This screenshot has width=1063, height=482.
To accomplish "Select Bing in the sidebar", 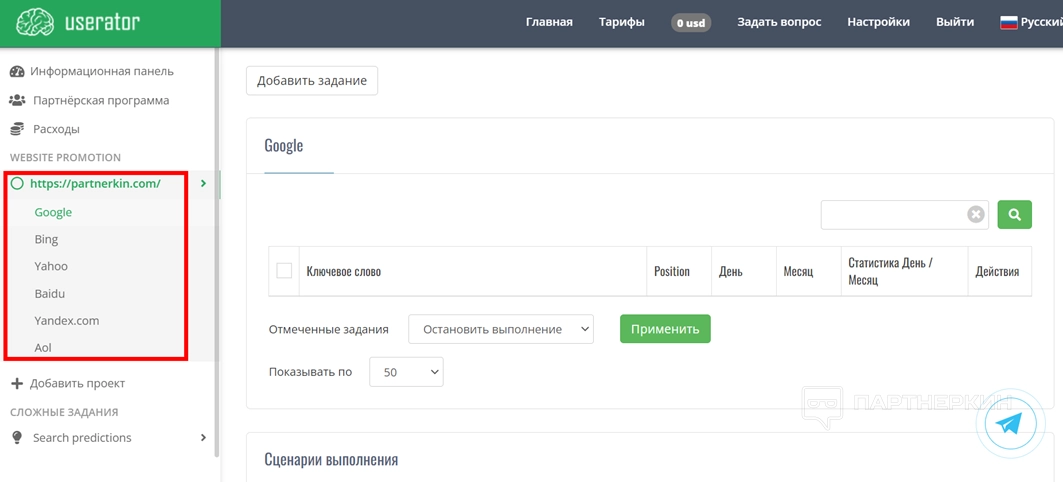I will click(46, 239).
